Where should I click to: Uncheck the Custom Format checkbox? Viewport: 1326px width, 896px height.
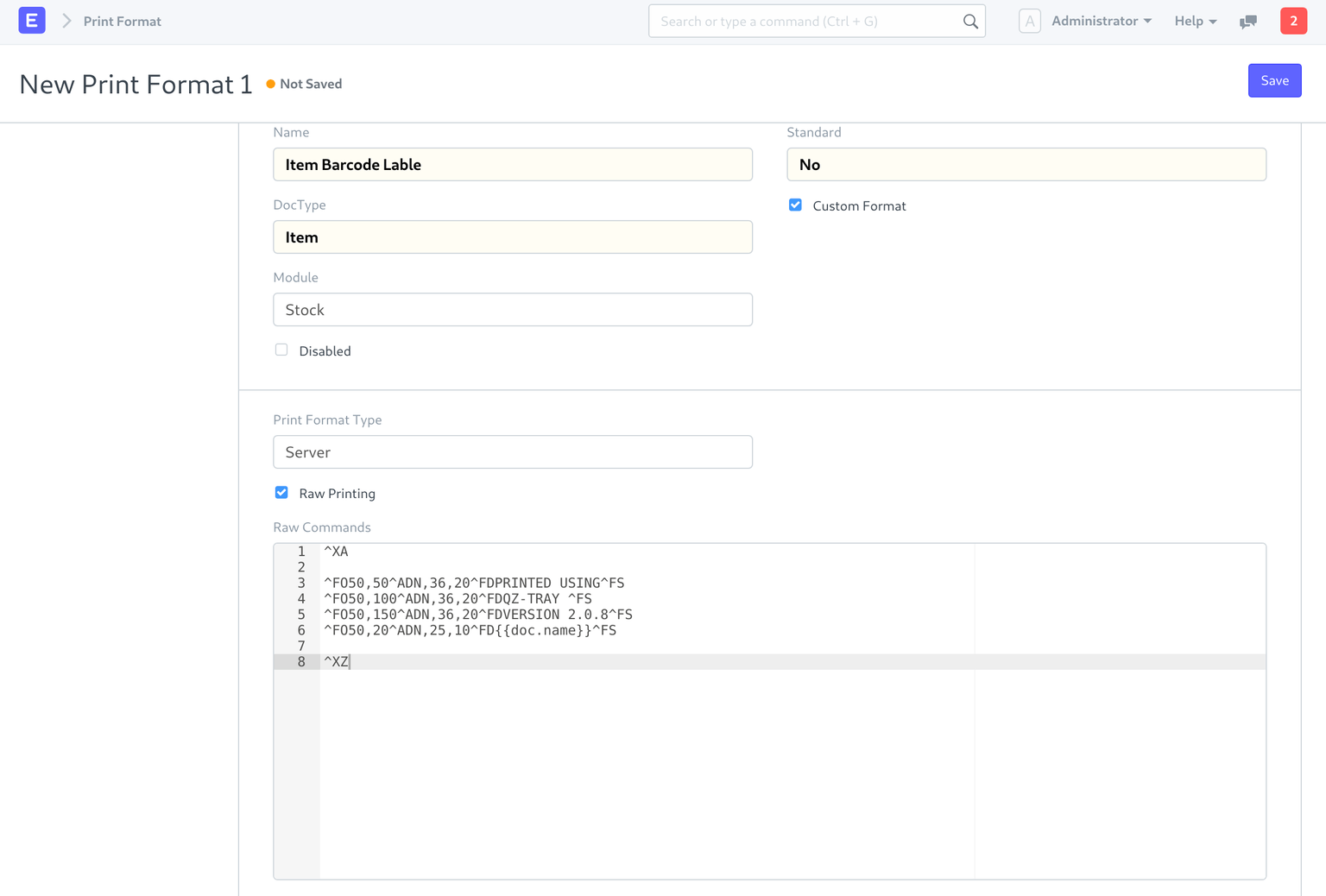(795, 205)
